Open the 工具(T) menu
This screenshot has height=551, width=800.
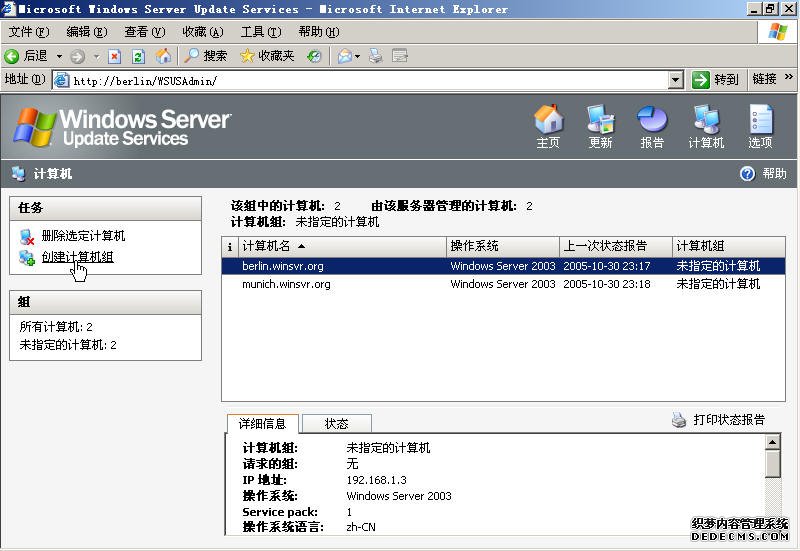point(261,32)
